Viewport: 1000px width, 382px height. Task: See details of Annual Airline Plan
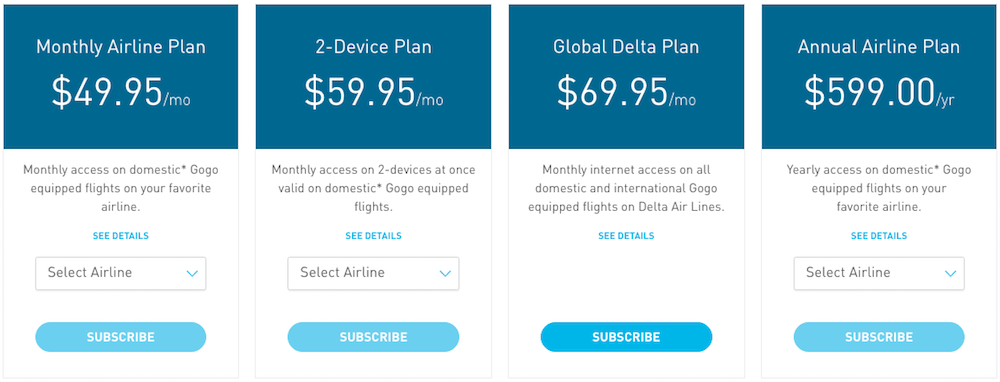point(879,236)
